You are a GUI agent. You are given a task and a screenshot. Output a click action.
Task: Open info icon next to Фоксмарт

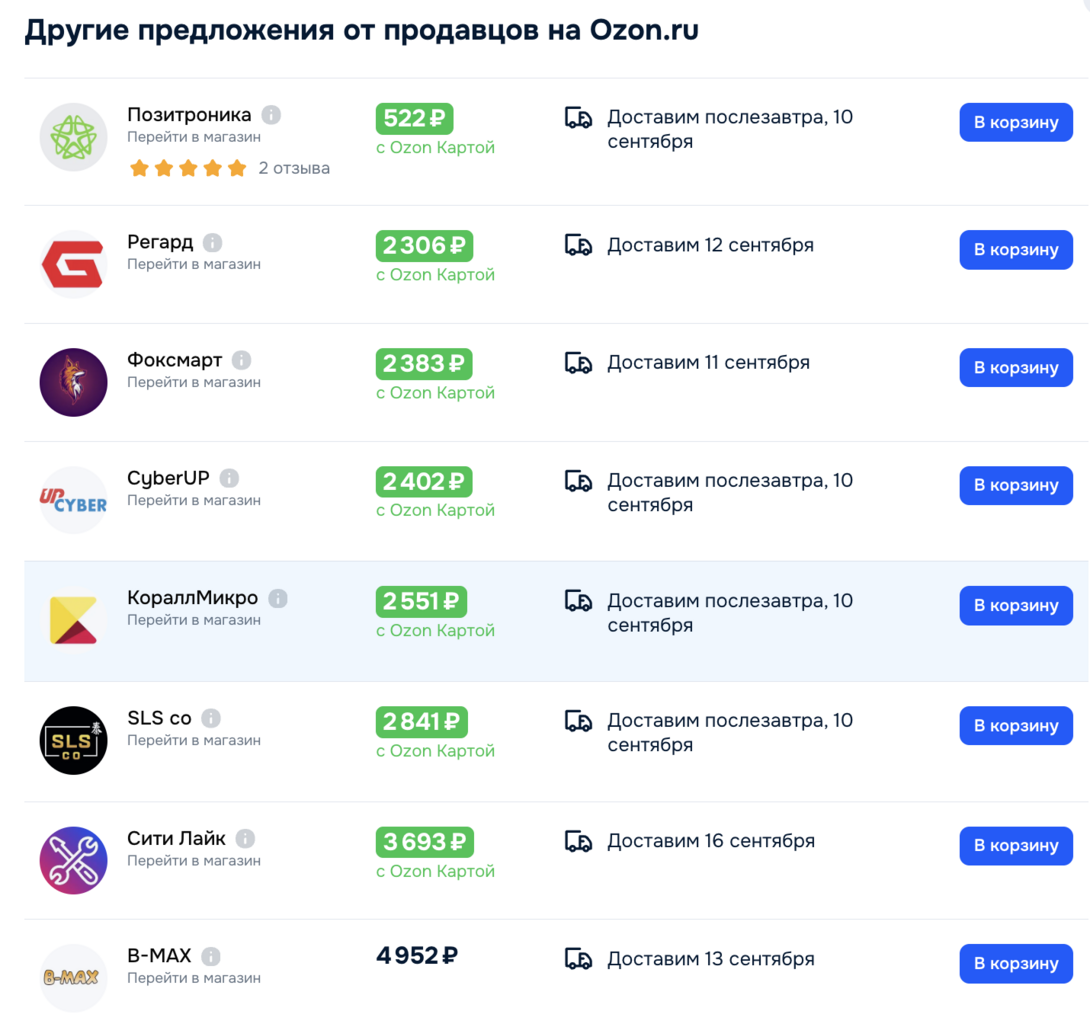tap(241, 360)
